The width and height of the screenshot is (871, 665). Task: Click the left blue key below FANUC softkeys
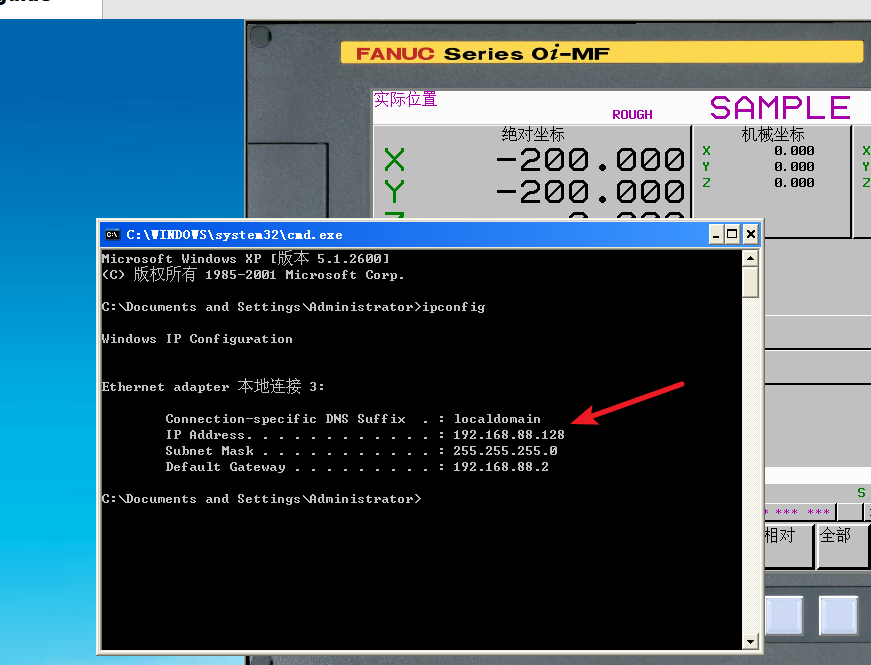point(784,615)
